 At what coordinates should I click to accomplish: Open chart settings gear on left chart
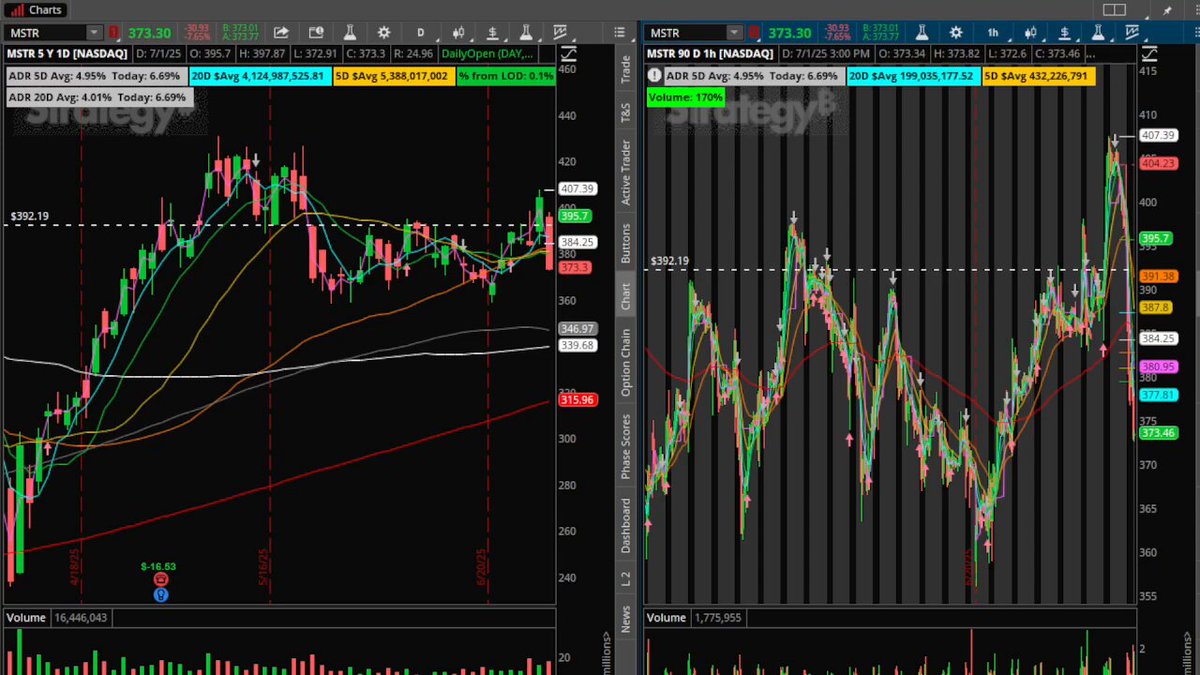383,32
